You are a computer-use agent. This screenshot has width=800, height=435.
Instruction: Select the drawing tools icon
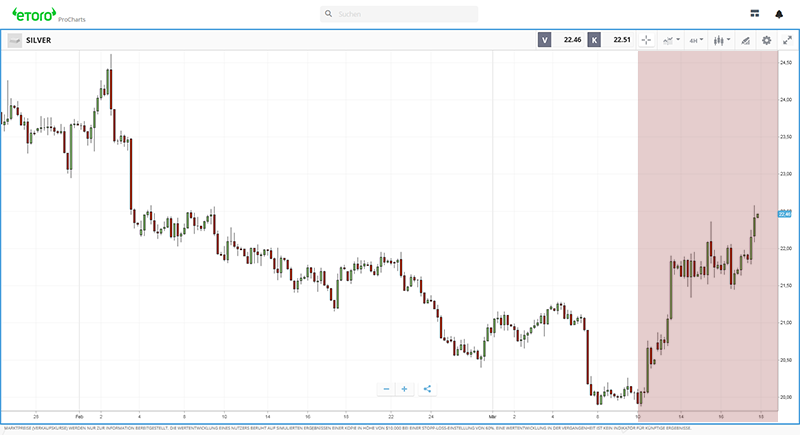[x=743, y=40]
